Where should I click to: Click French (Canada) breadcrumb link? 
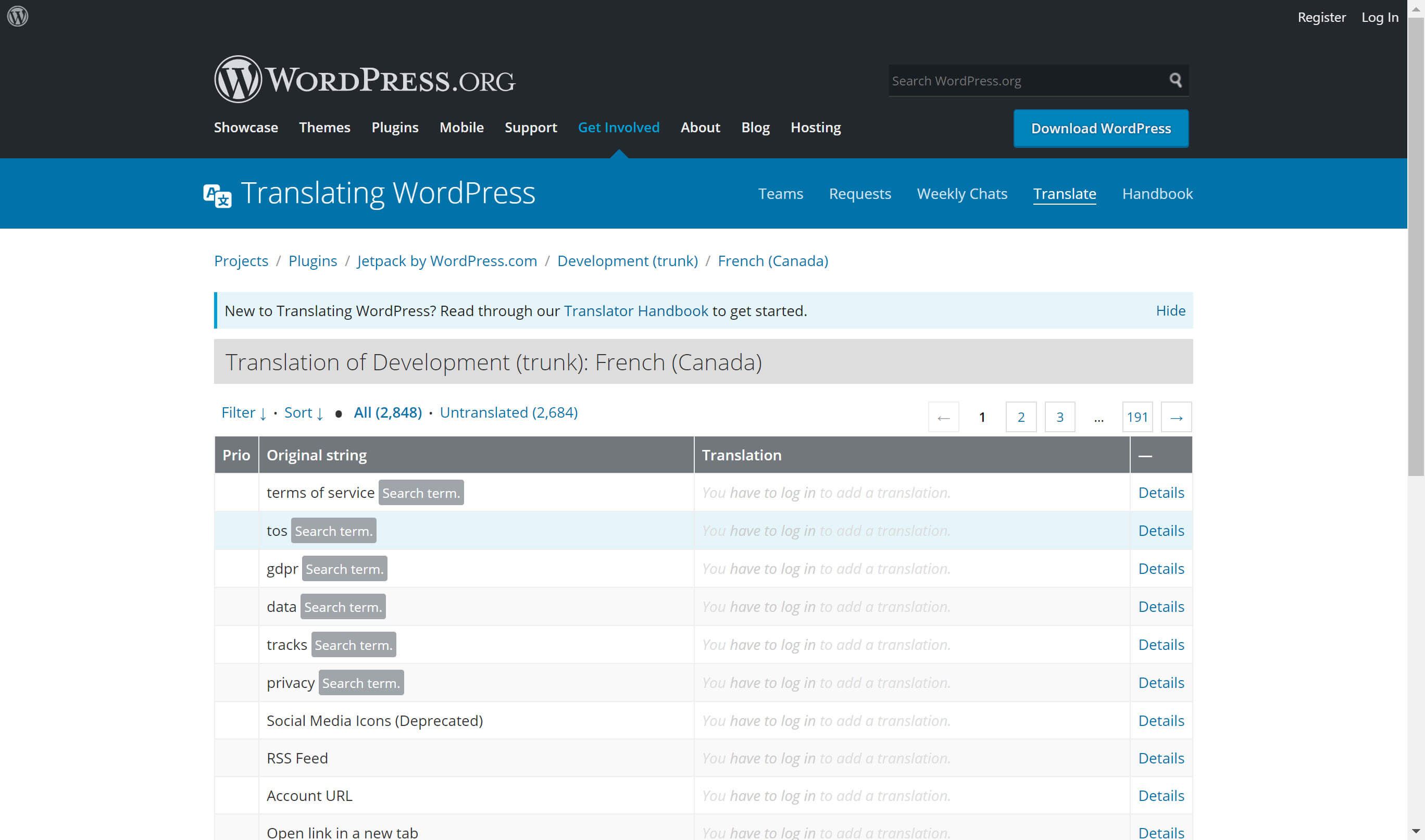pyautogui.click(x=772, y=261)
